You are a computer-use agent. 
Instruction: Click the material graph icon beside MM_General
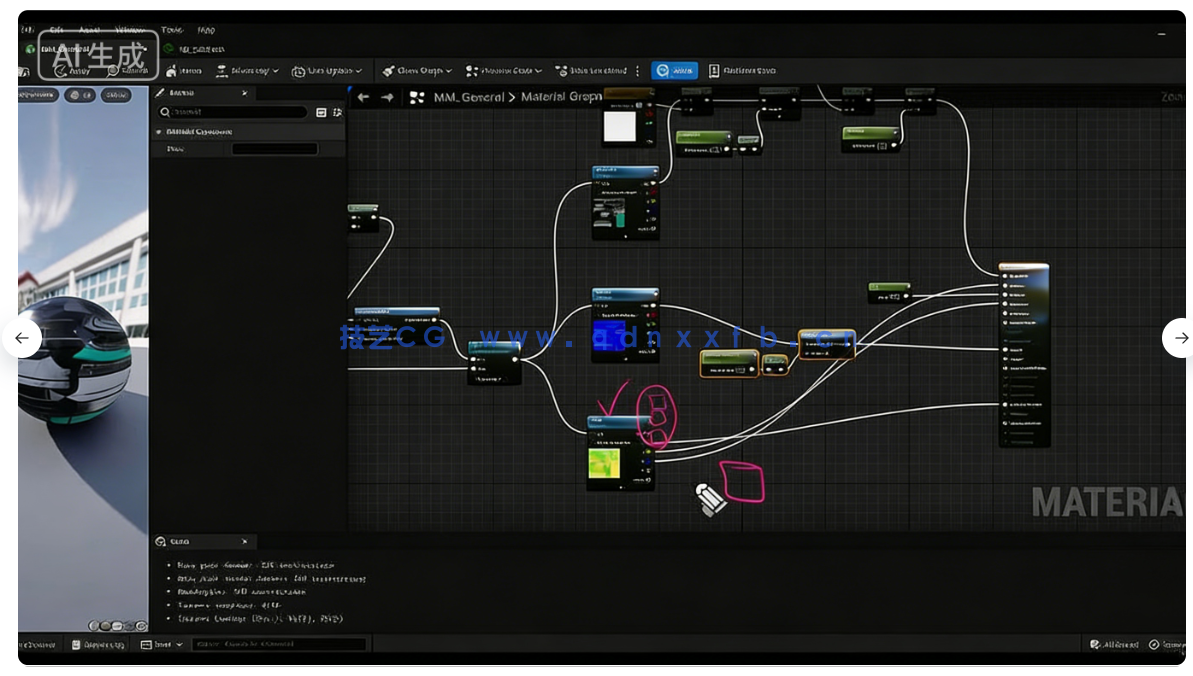point(417,97)
